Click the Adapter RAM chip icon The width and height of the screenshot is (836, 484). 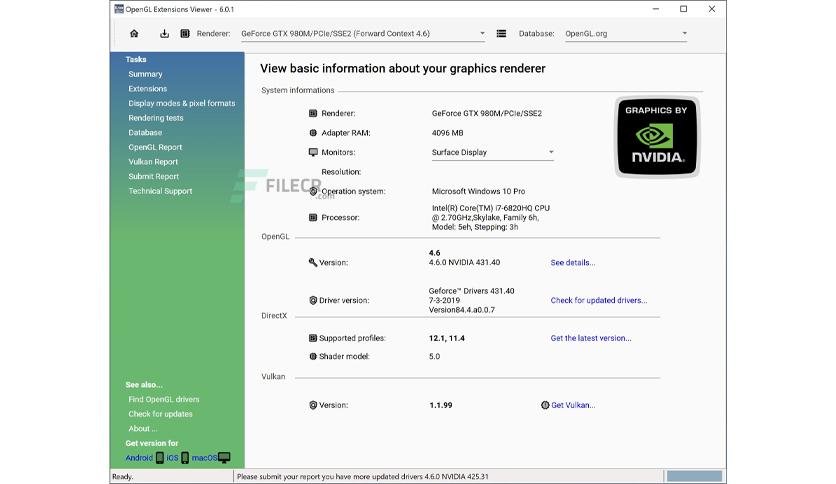pyautogui.click(x=313, y=133)
